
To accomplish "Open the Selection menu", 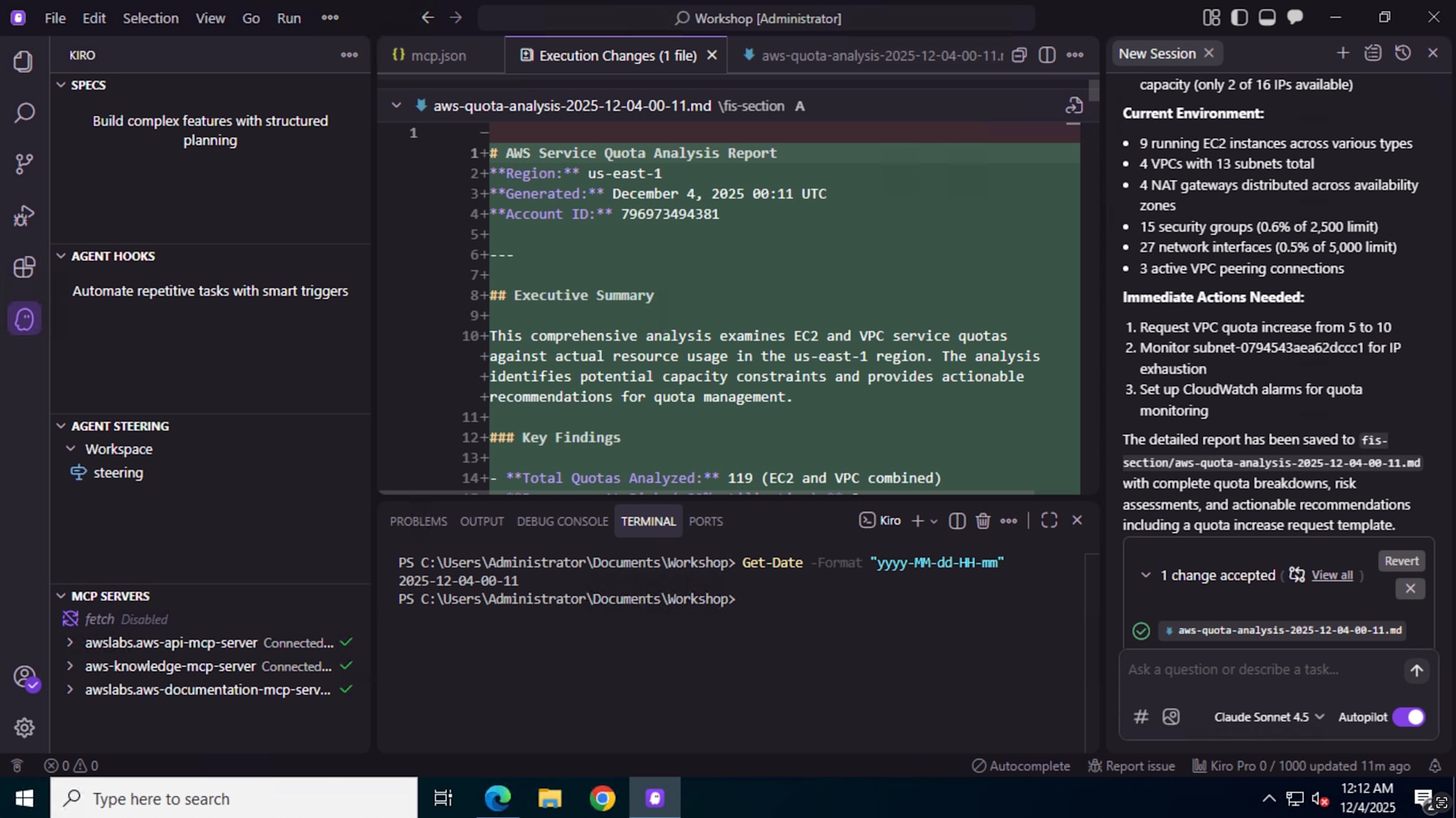I will point(150,17).
